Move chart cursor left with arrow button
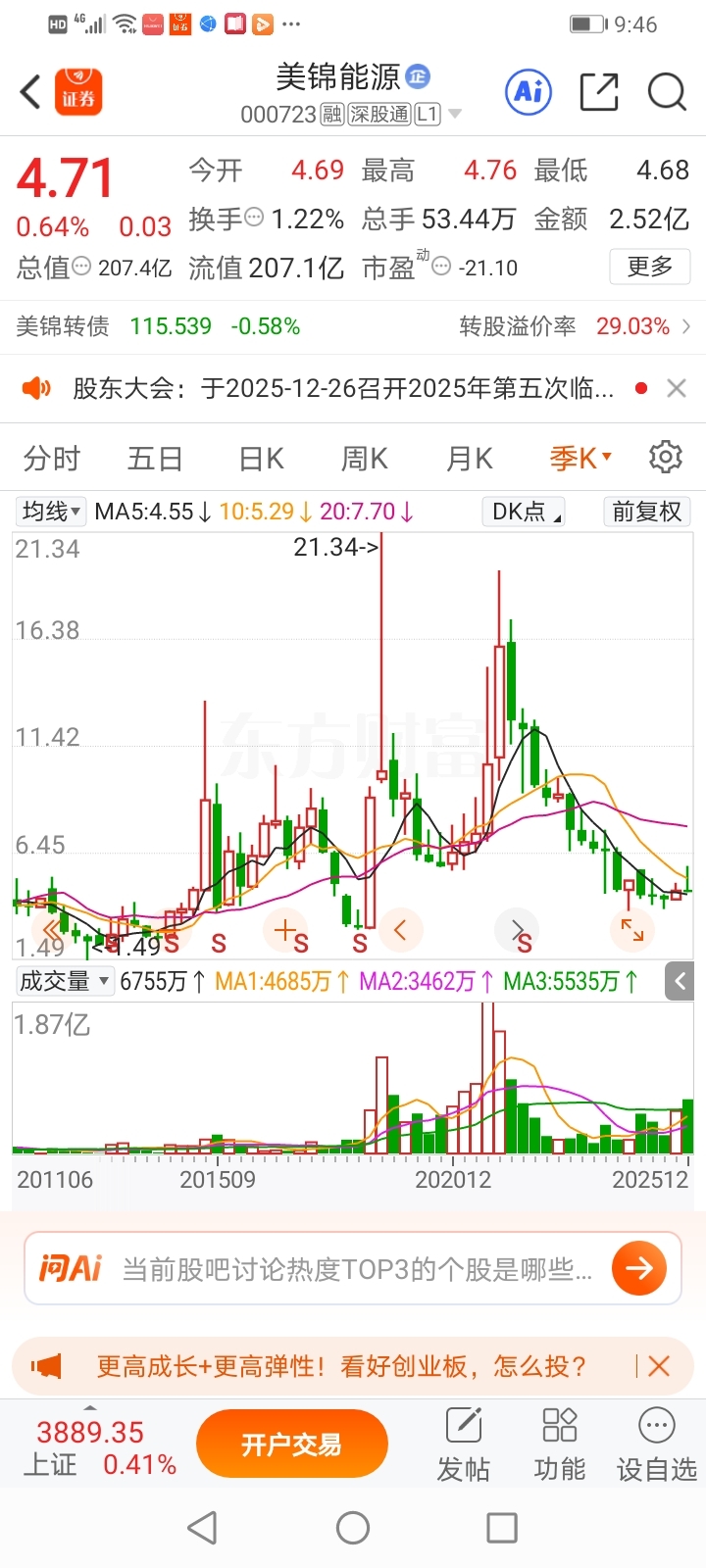Image resolution: width=706 pixels, height=1568 pixels. pos(400,929)
